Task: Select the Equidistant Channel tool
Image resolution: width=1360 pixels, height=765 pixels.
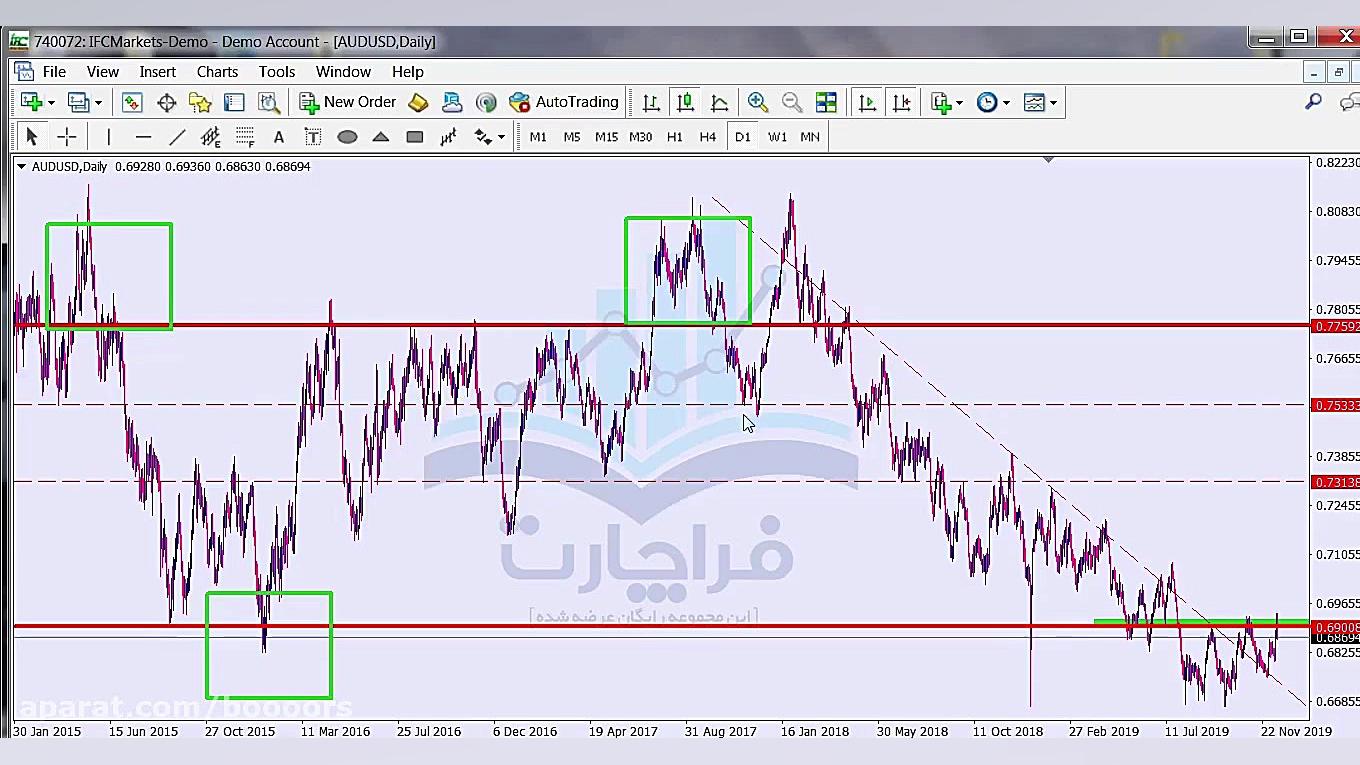Action: [x=210, y=137]
